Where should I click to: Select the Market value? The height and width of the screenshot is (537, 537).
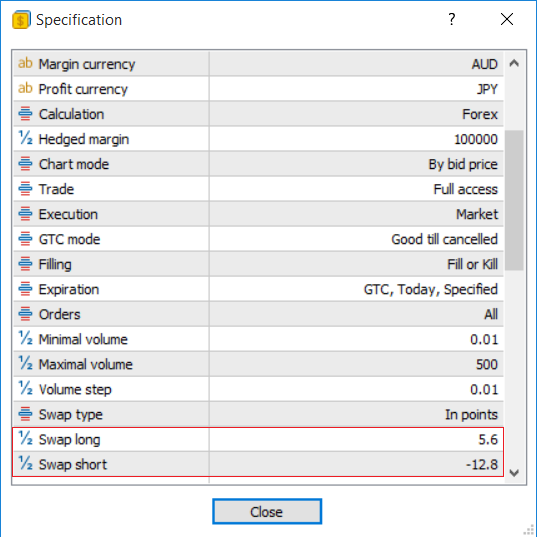point(477,214)
